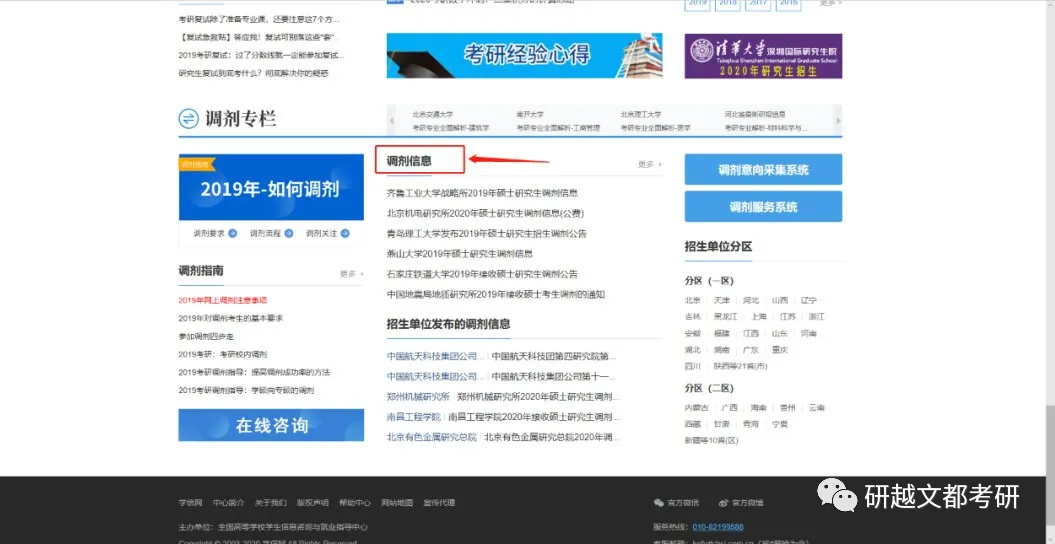Screen dimensions: 1055x544
Task: Open 2019年对调剂考生的基本要求
Action: point(231,318)
